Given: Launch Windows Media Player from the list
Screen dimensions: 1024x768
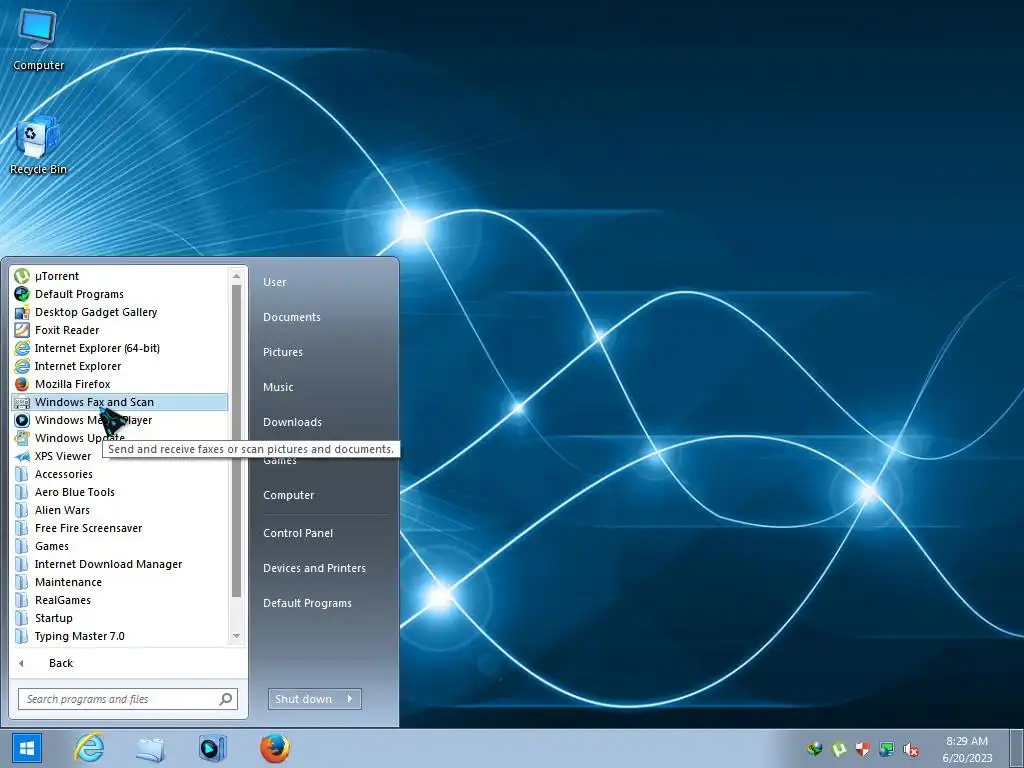Looking at the screenshot, I should (x=120, y=420).
